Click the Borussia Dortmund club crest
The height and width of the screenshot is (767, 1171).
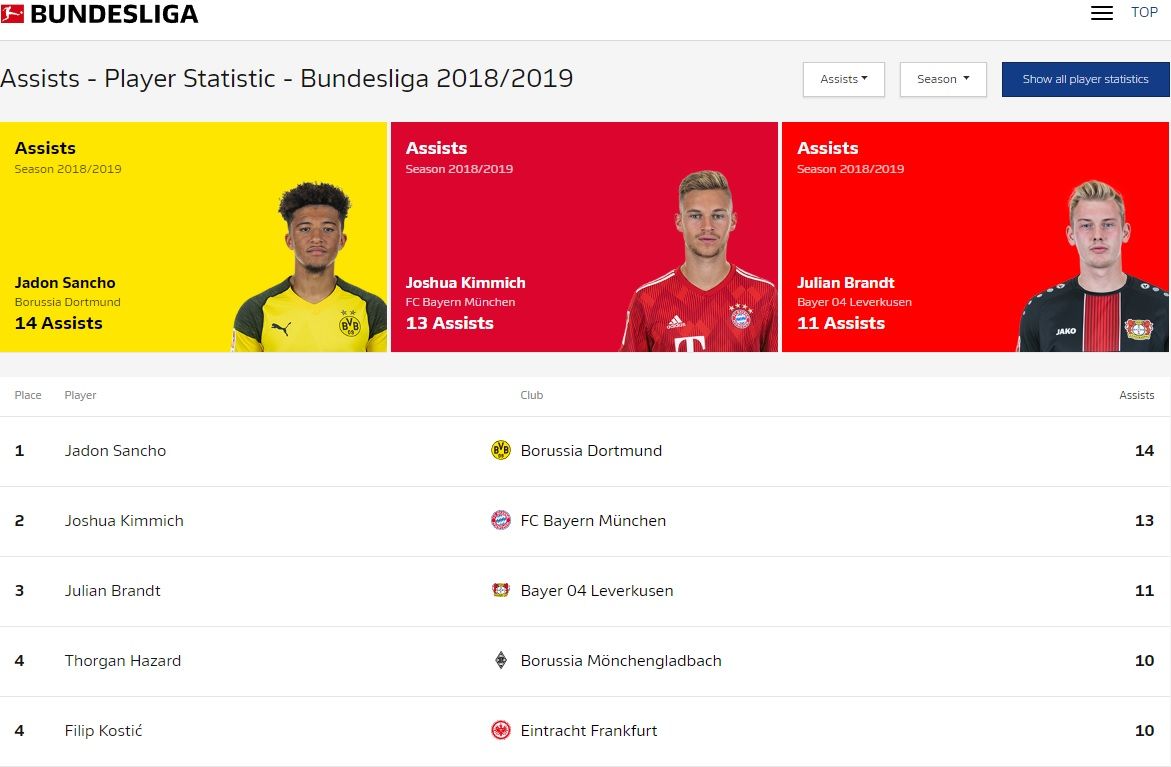point(500,451)
